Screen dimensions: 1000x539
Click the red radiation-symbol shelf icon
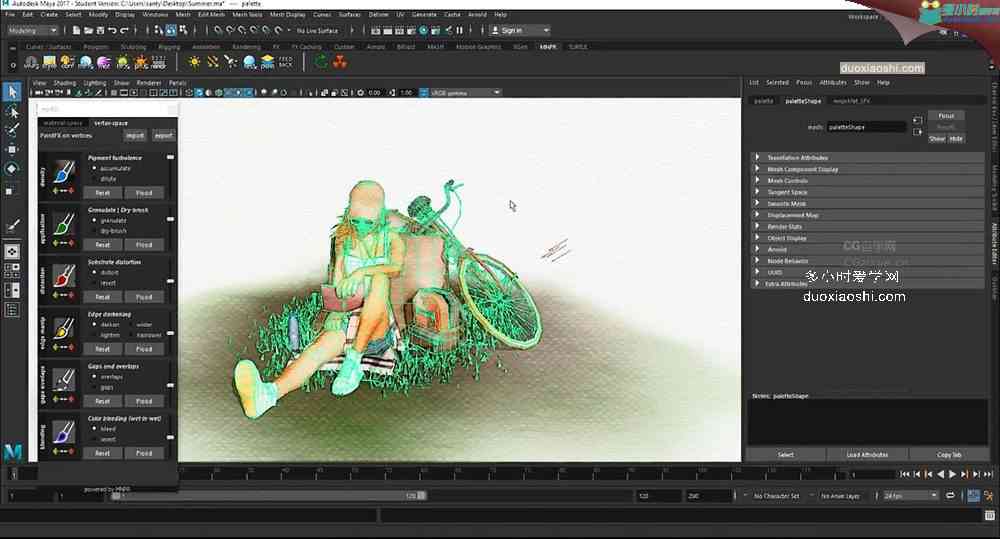[340, 62]
